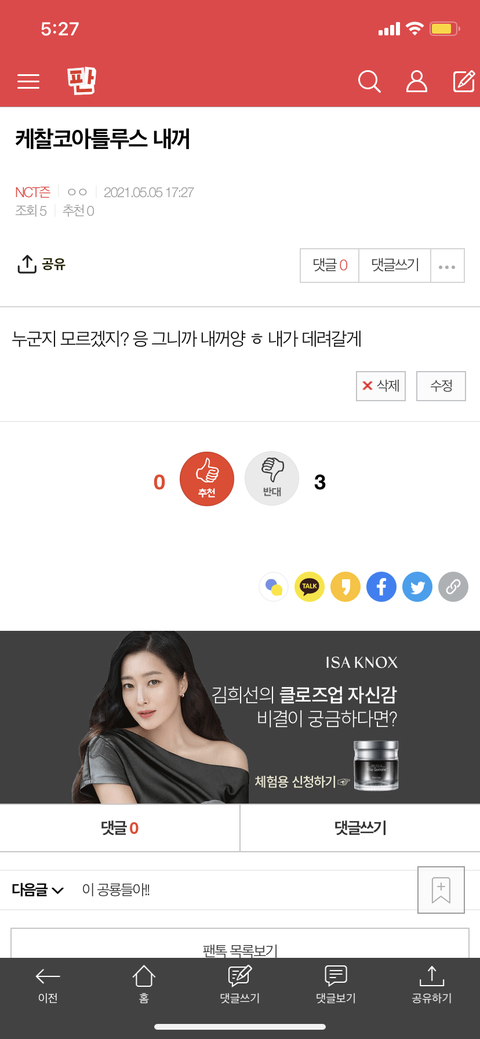Image resolution: width=480 pixels, height=1039 pixels.
Task: Open the three-dot more options menu
Action: pos(448,266)
